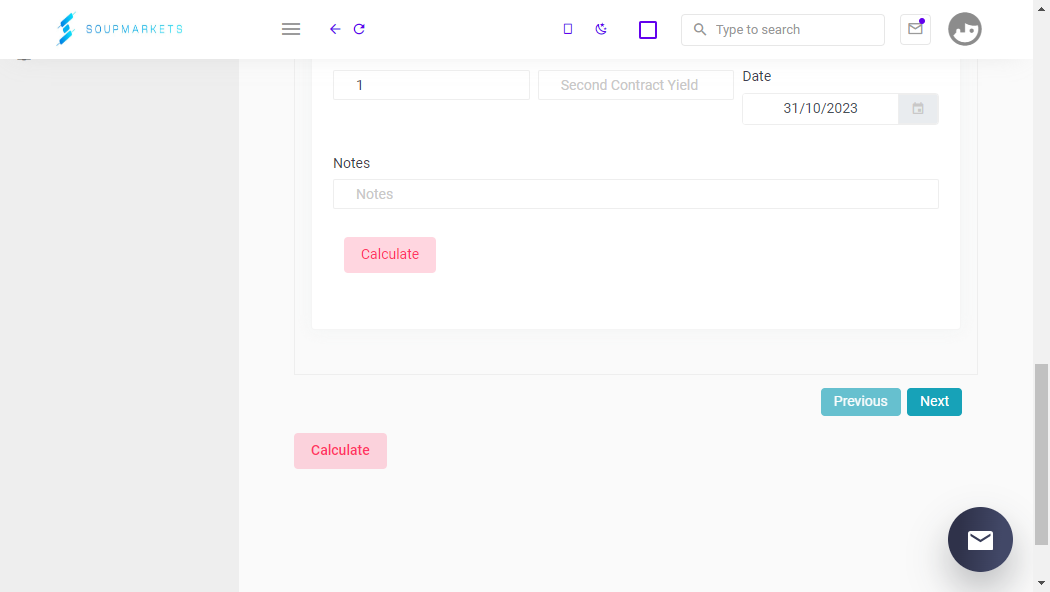Open the user avatar menu
Screen dimensions: 1050x592
(964, 29)
